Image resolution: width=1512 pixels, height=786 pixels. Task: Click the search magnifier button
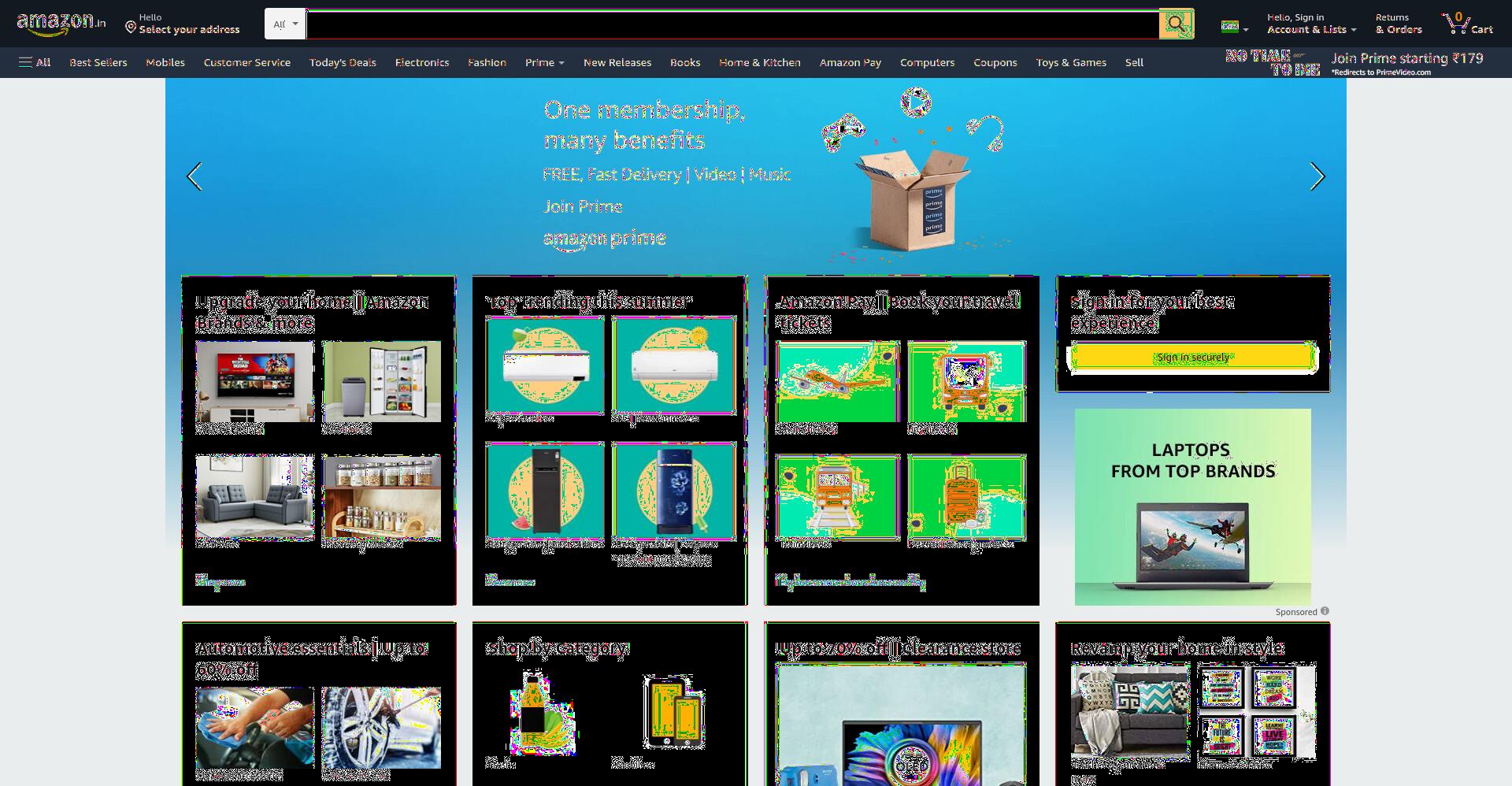click(1176, 24)
